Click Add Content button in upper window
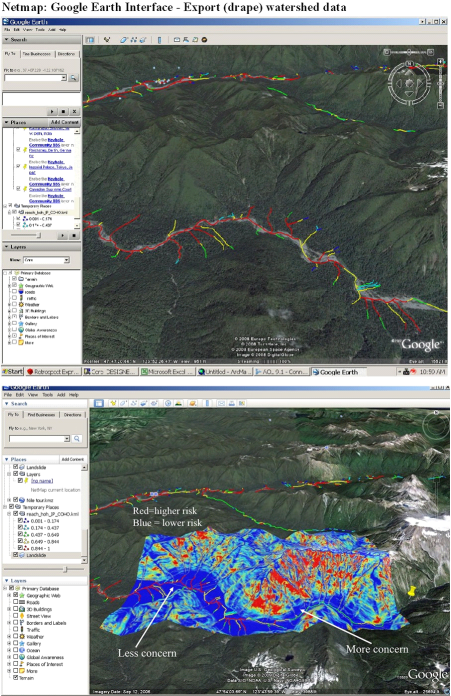 pos(65,122)
